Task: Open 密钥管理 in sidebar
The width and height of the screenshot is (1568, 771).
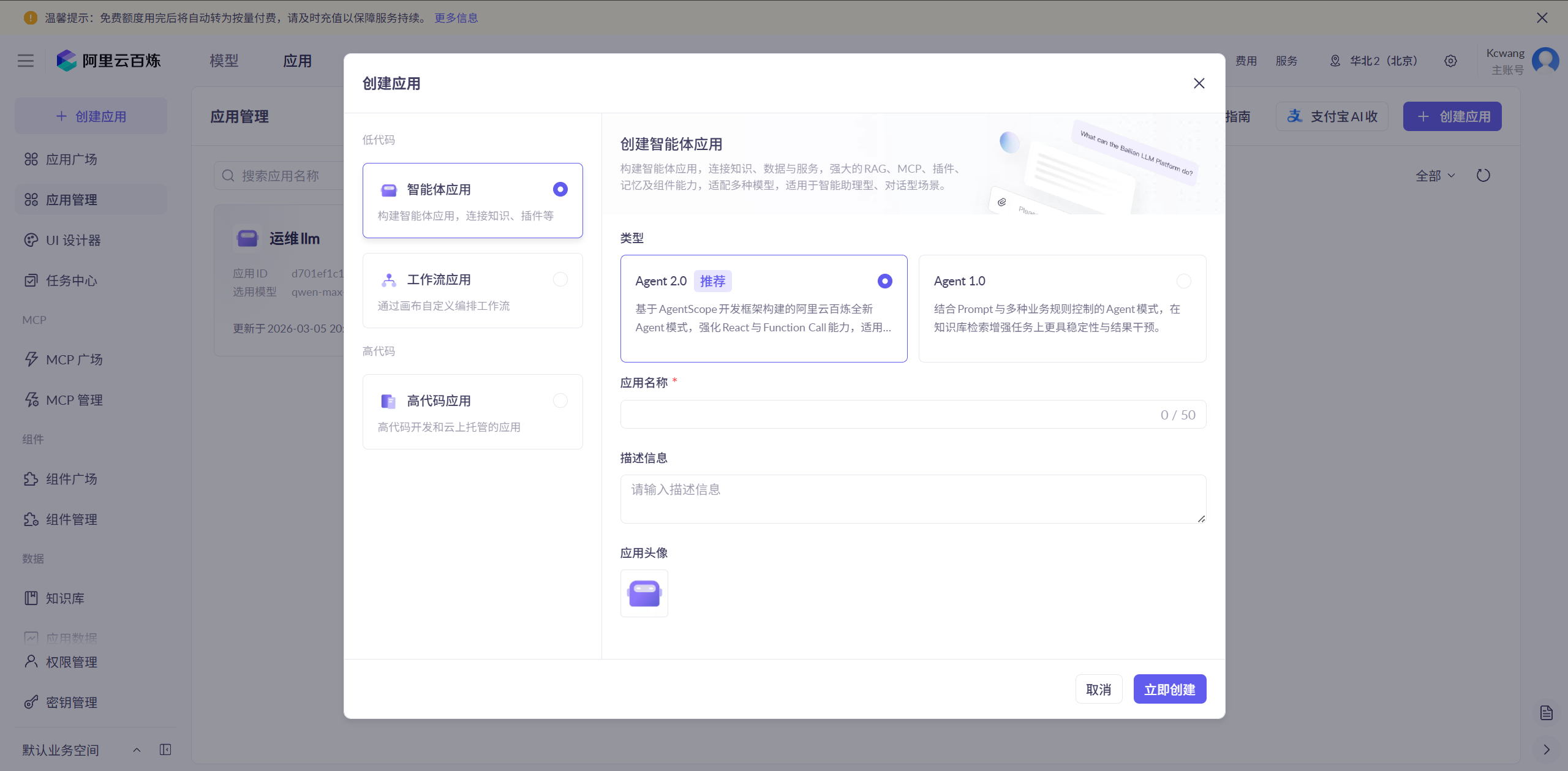Action: click(91, 702)
